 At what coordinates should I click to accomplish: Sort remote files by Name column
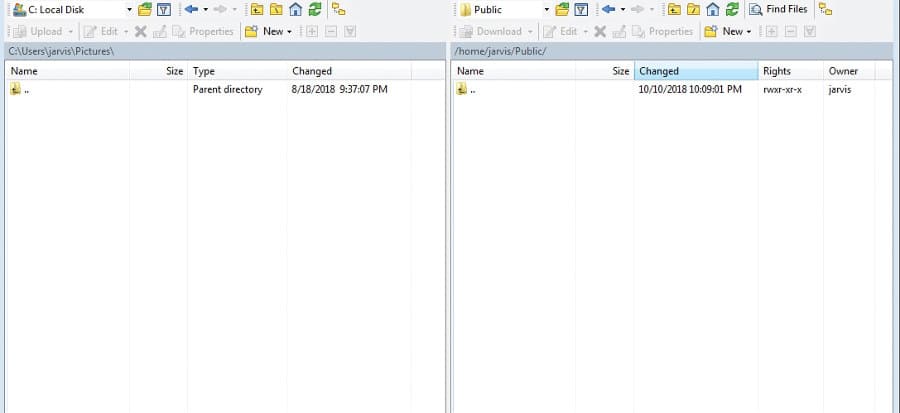coord(514,71)
